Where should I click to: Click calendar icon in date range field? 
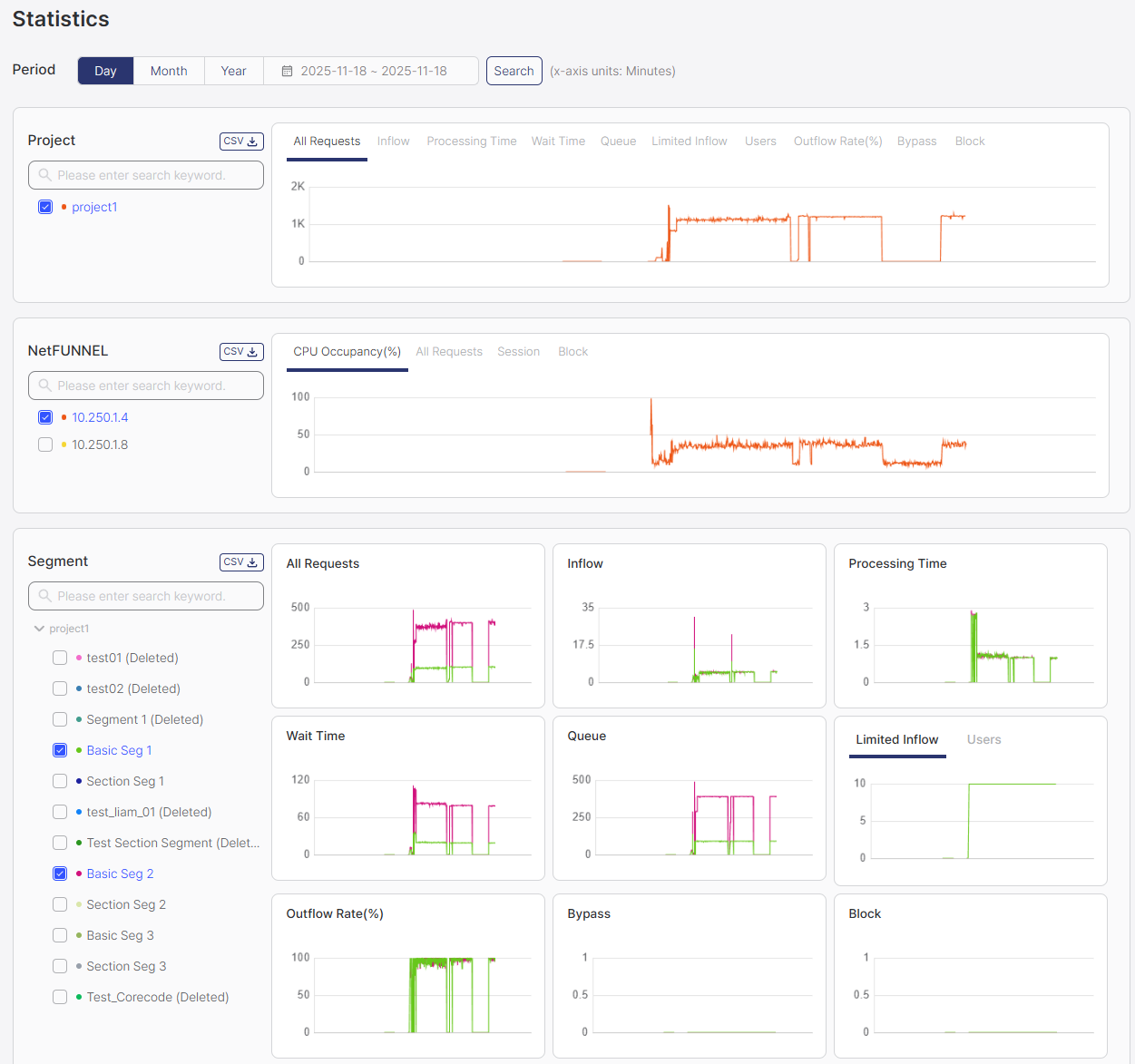click(287, 71)
